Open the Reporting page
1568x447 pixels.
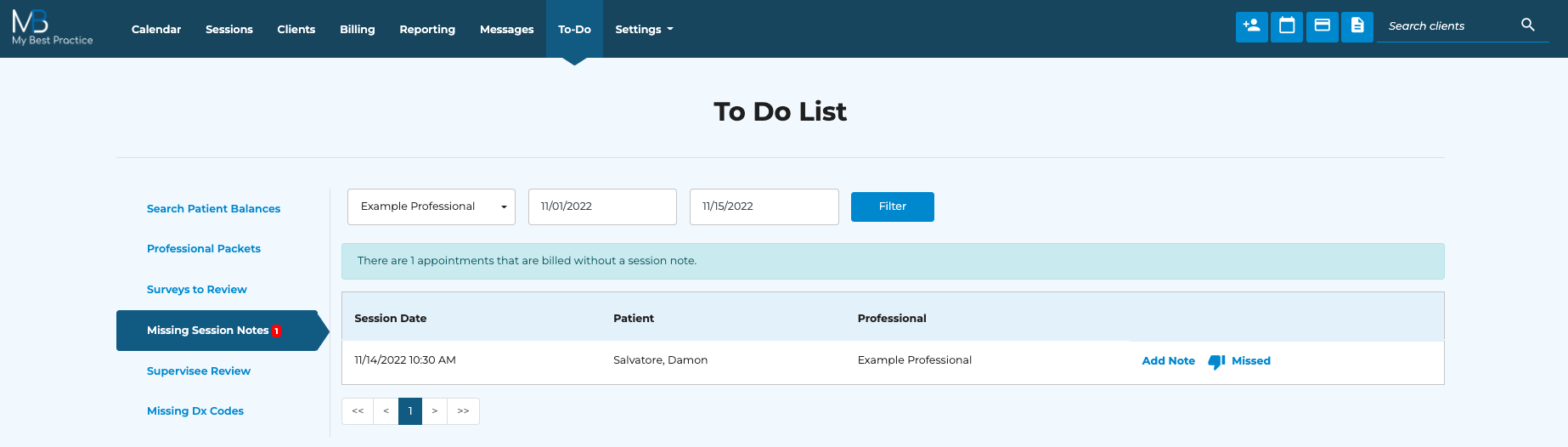[427, 29]
